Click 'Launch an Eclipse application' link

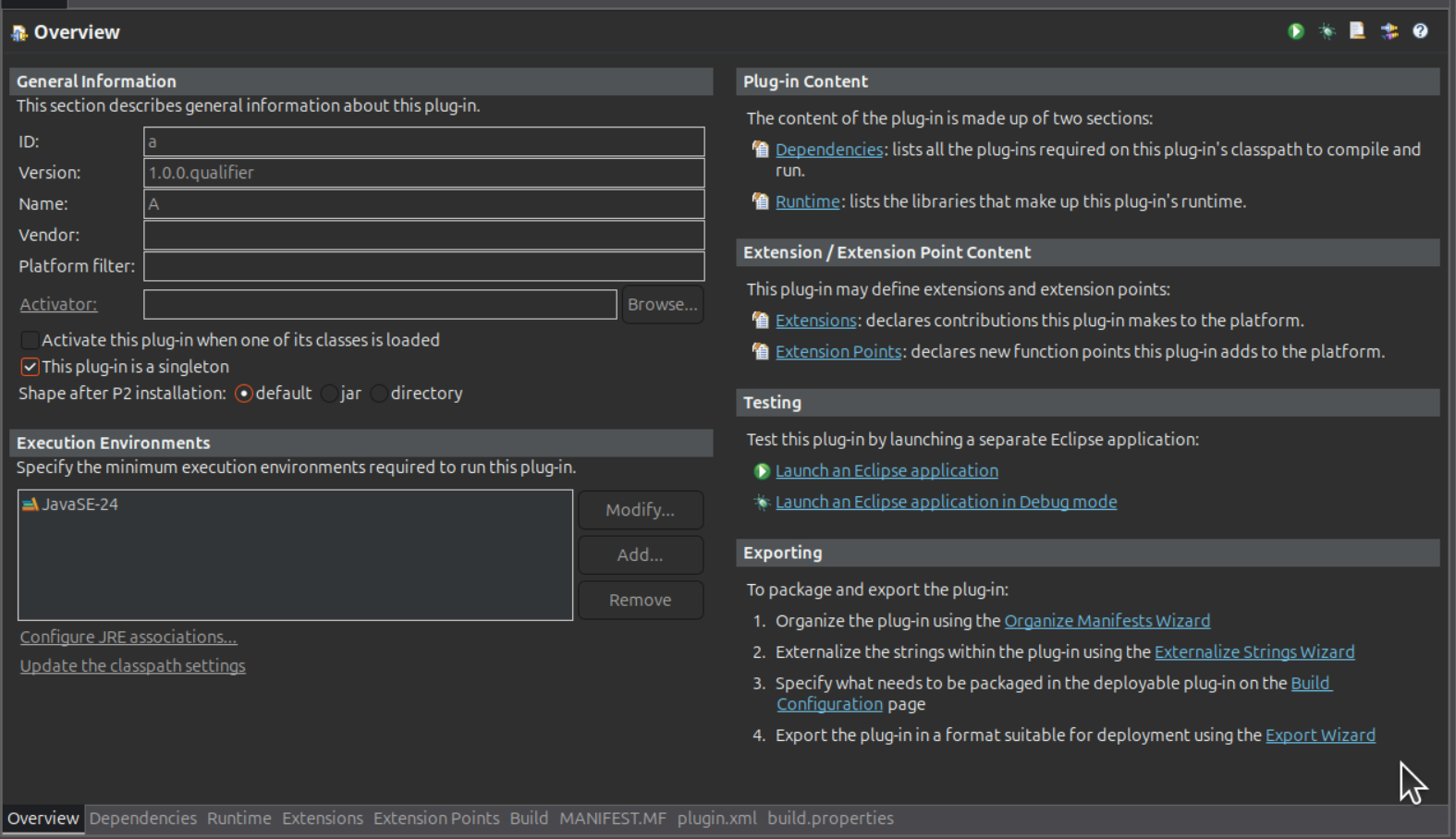click(887, 471)
